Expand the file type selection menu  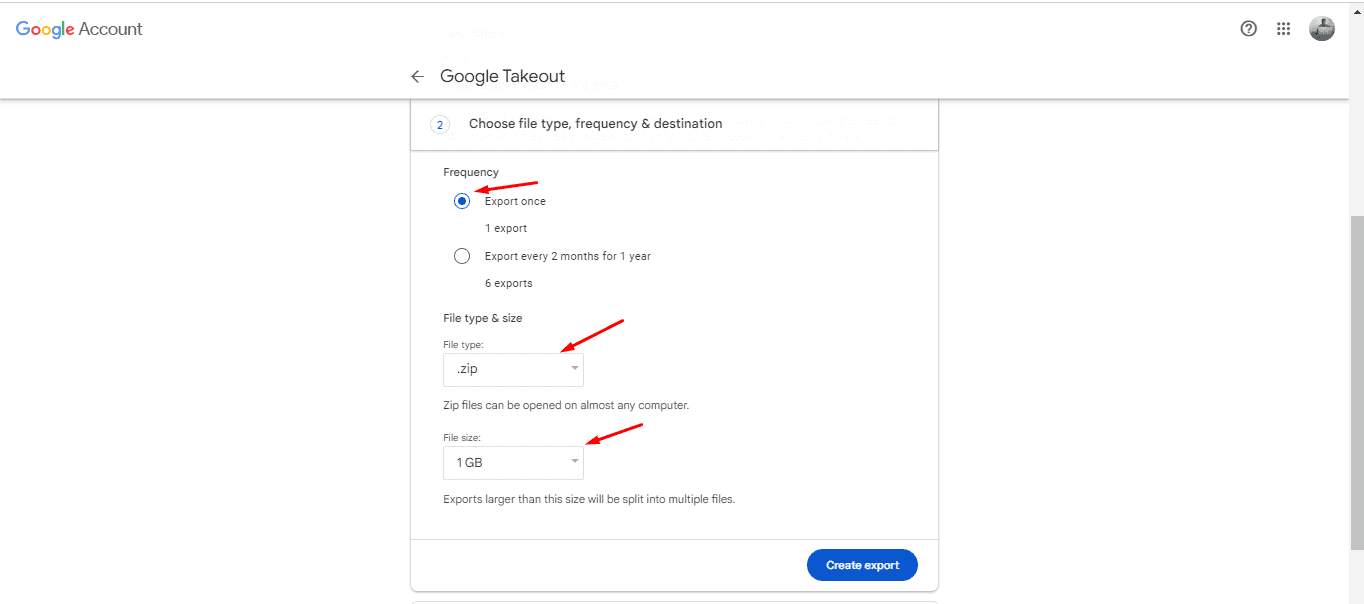click(x=576, y=369)
